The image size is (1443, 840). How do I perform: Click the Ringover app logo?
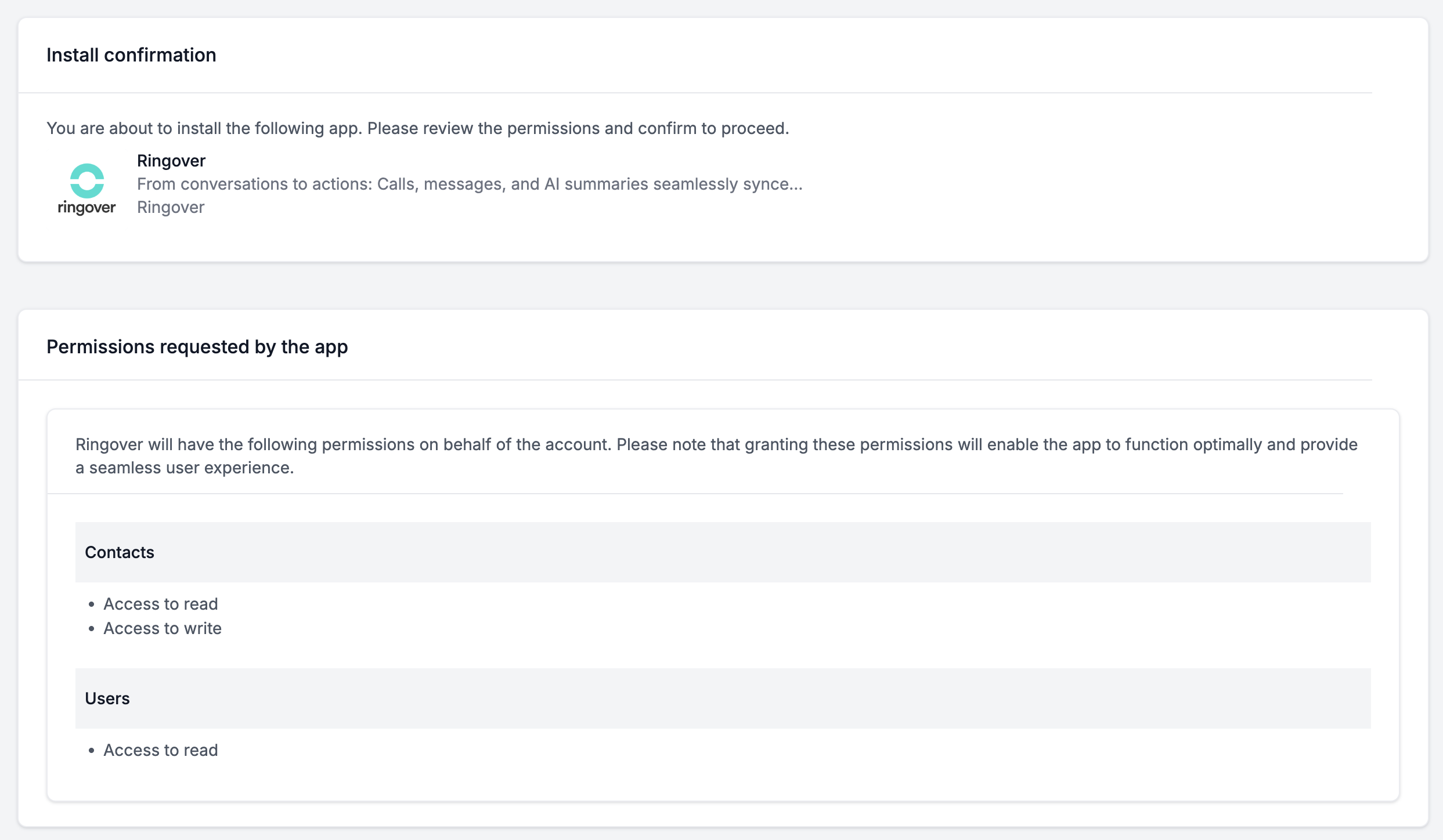pyautogui.click(x=86, y=189)
